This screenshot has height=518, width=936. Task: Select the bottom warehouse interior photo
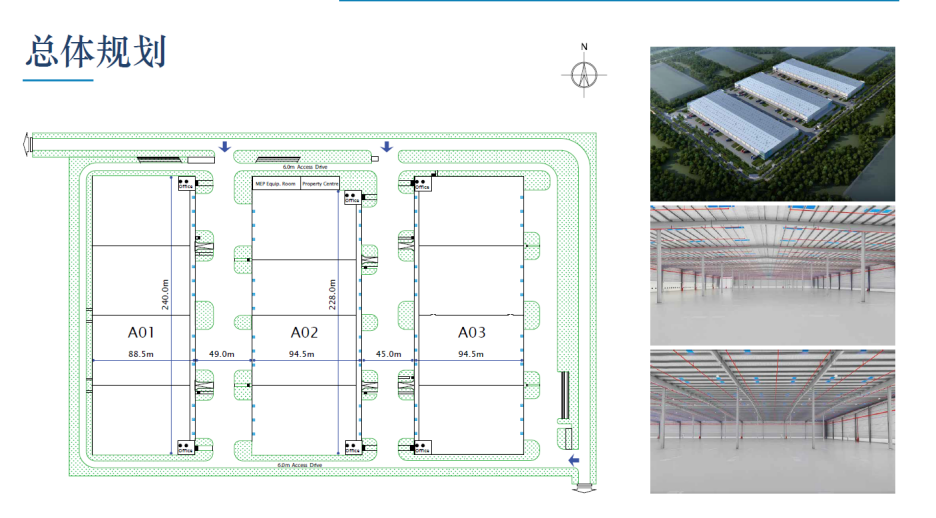click(772, 421)
